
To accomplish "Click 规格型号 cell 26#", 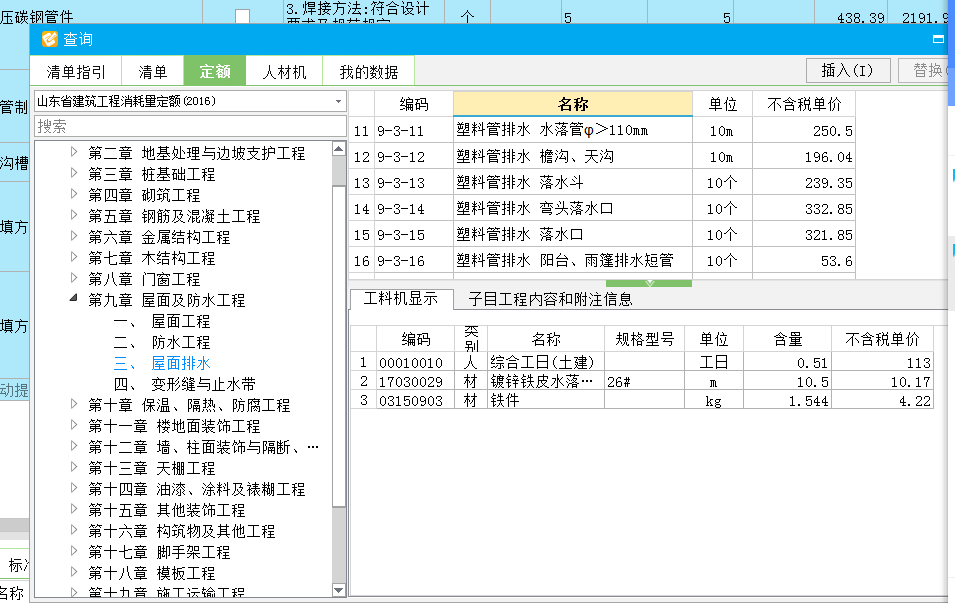I will click(644, 381).
